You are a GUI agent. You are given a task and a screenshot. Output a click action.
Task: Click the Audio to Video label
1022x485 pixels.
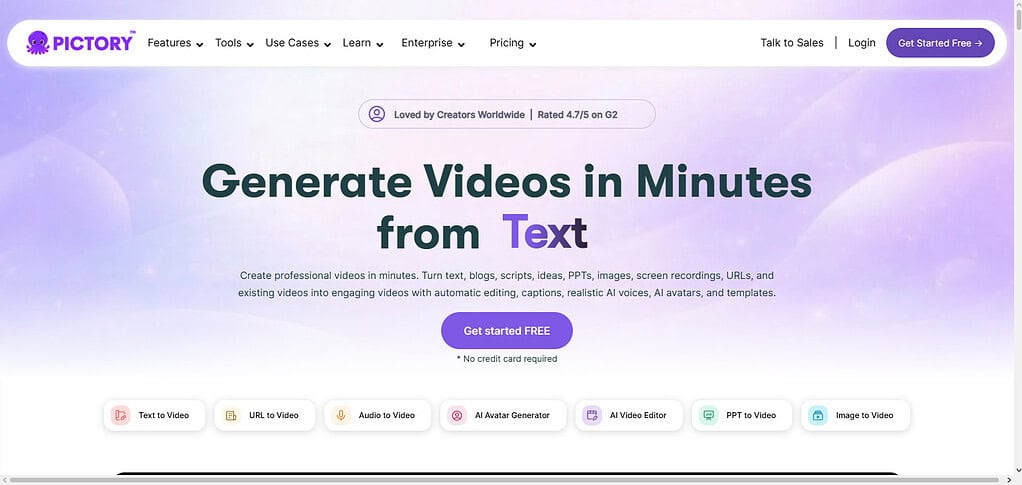(387, 415)
